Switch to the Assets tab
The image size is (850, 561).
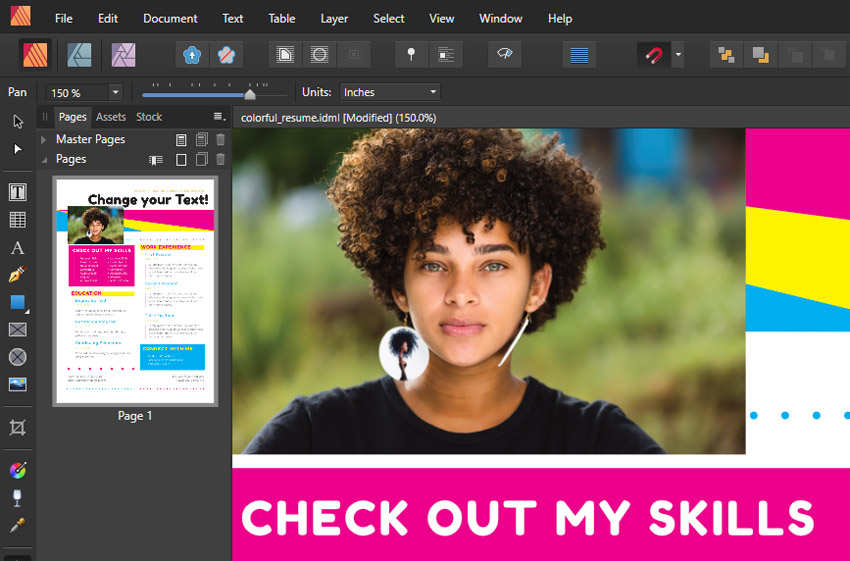(x=111, y=117)
